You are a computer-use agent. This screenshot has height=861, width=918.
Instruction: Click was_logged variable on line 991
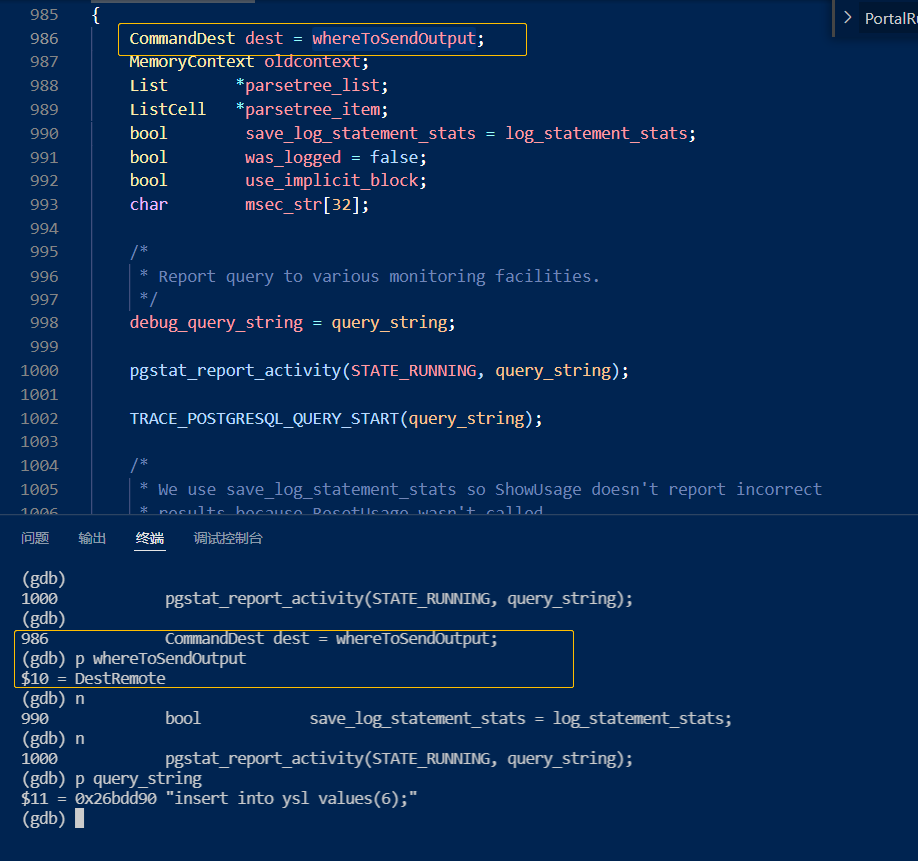pyautogui.click(x=293, y=157)
